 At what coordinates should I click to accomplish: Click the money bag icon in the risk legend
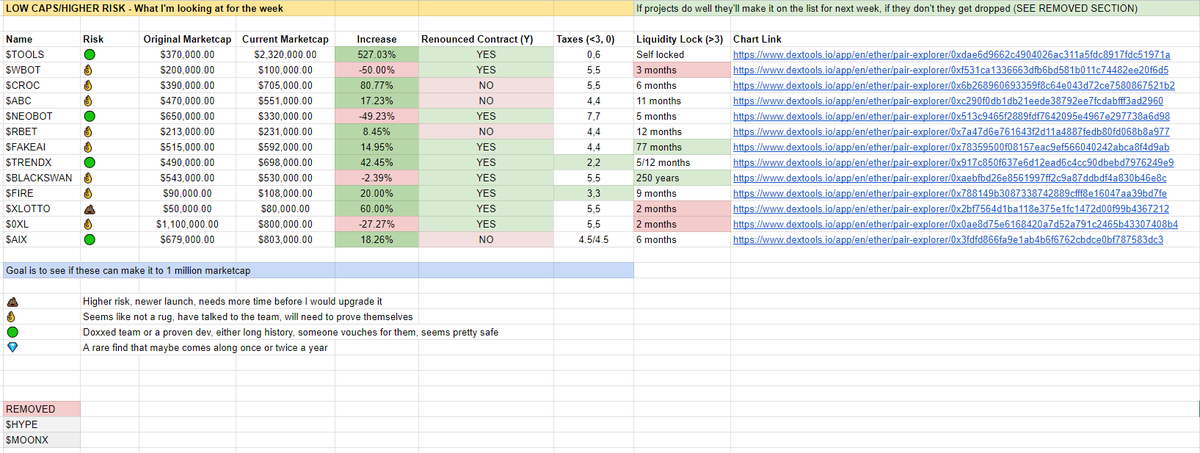click(12, 317)
